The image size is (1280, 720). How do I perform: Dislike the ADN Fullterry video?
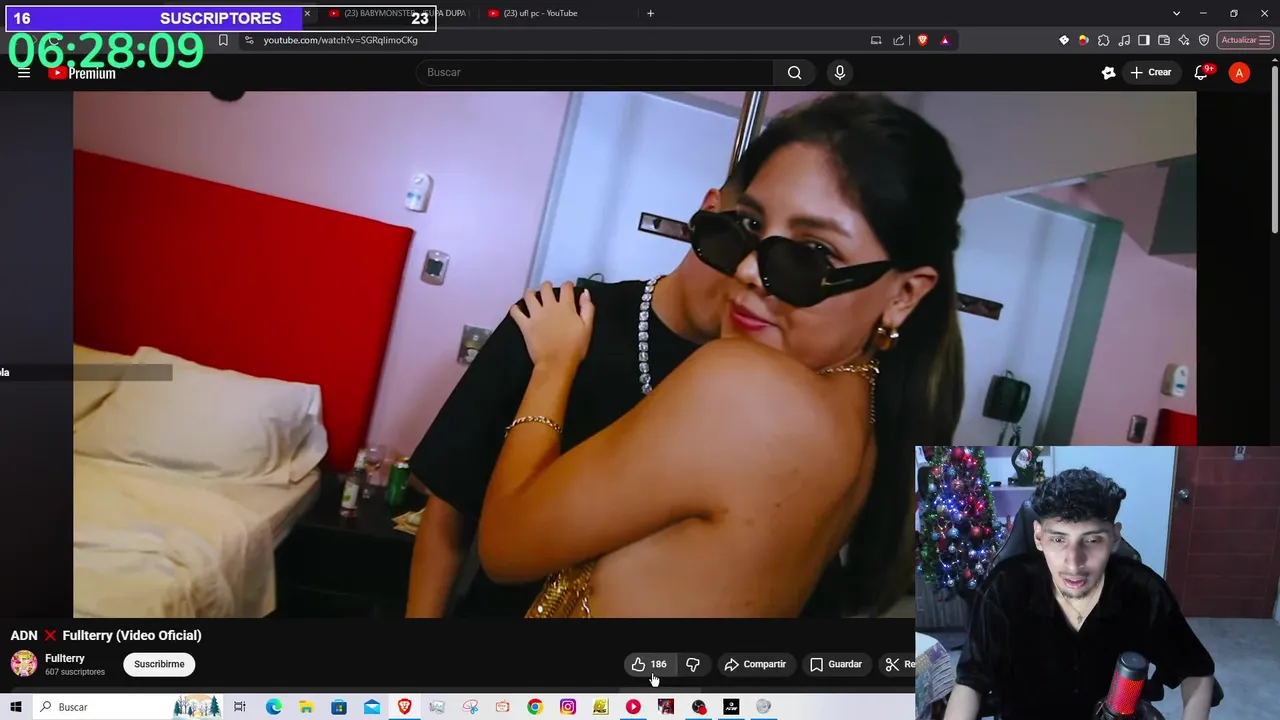(x=692, y=664)
